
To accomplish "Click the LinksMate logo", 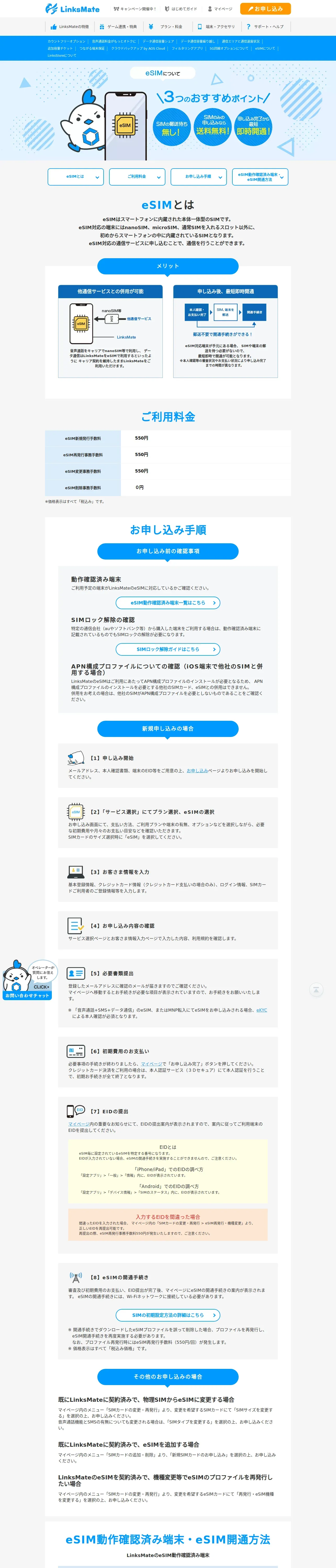I will point(72,9).
